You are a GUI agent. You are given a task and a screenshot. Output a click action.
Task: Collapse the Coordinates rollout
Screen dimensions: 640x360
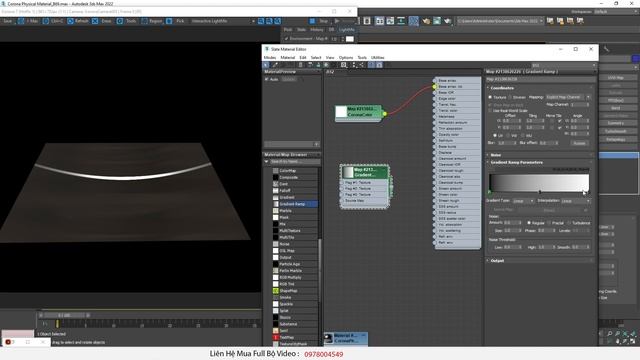[502, 88]
